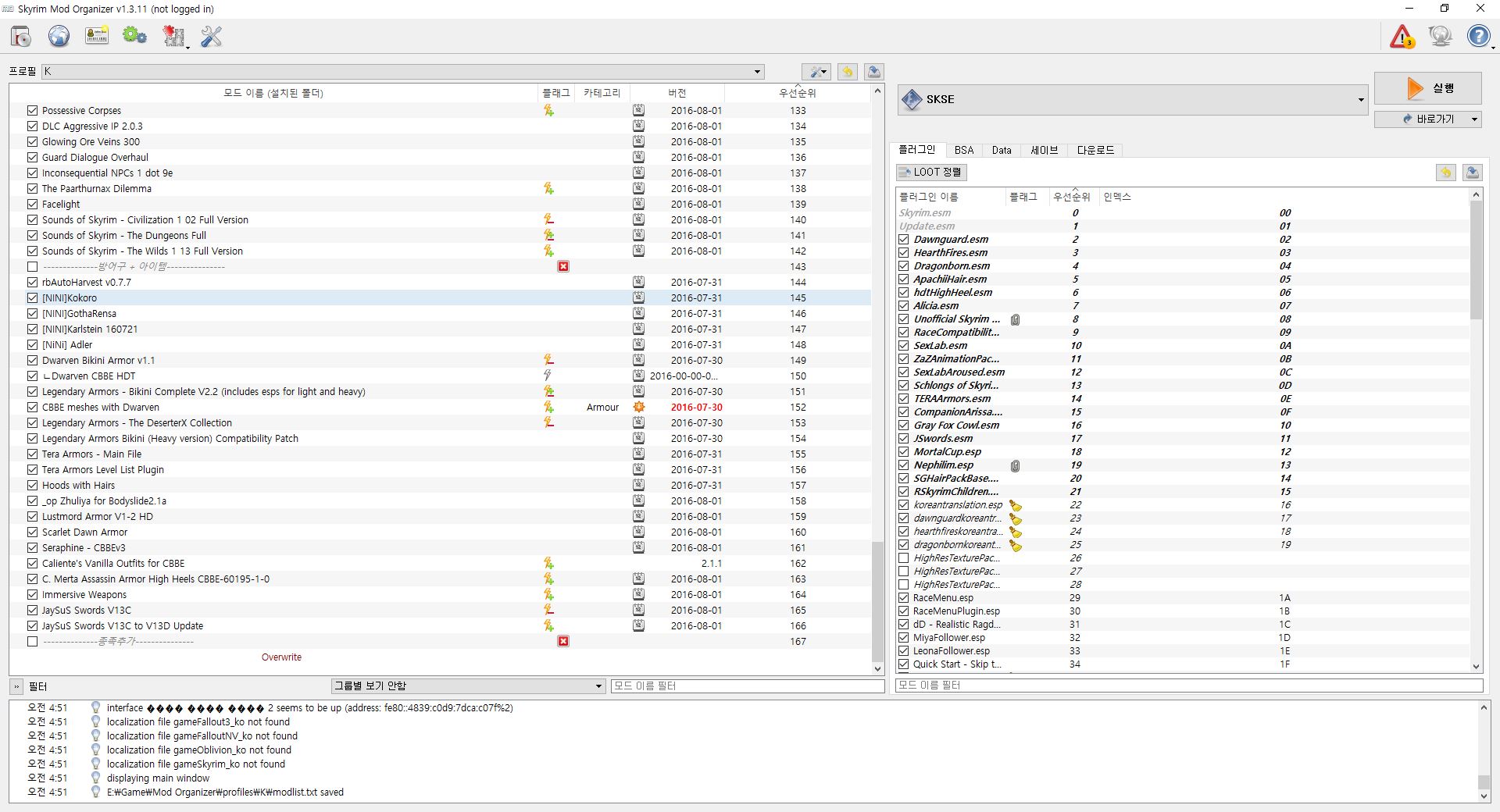Enable the first HighResTexturePack plugin checkbox
The image size is (1500, 812).
(x=904, y=557)
